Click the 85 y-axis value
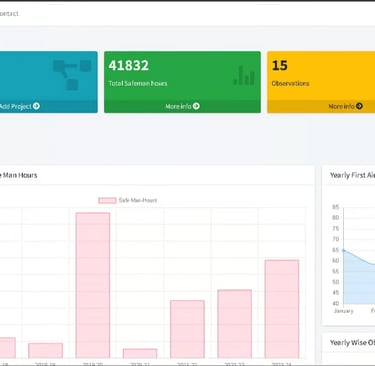The width and height of the screenshot is (375, 366). point(335,207)
